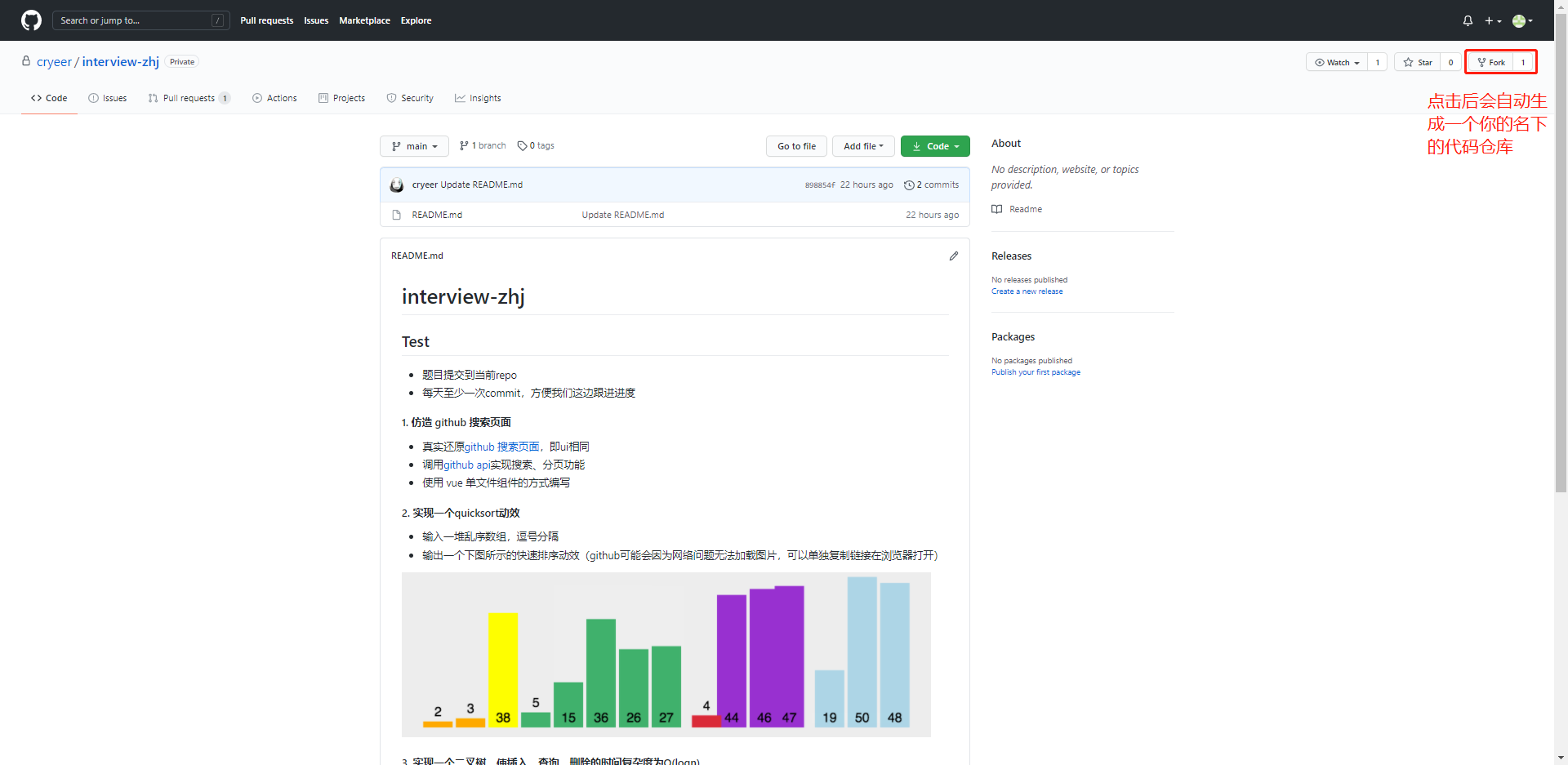Switch to the repository Pull requests tab
1568x765 pixels.
189,98
